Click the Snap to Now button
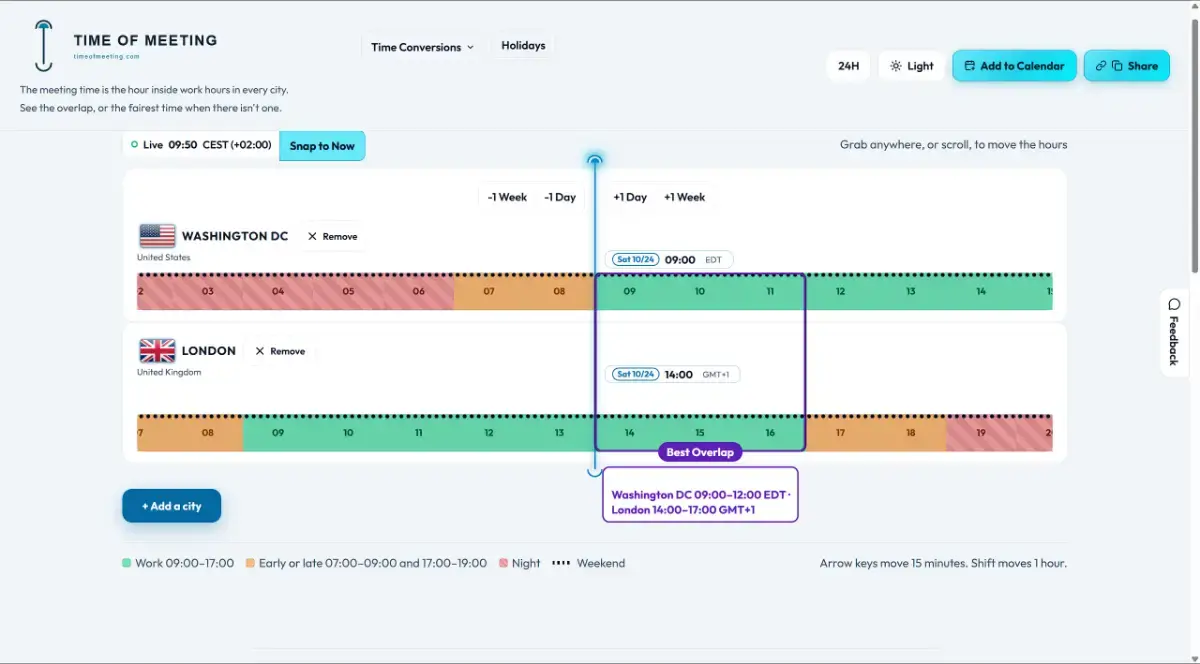The height and width of the screenshot is (664, 1200). coord(322,146)
